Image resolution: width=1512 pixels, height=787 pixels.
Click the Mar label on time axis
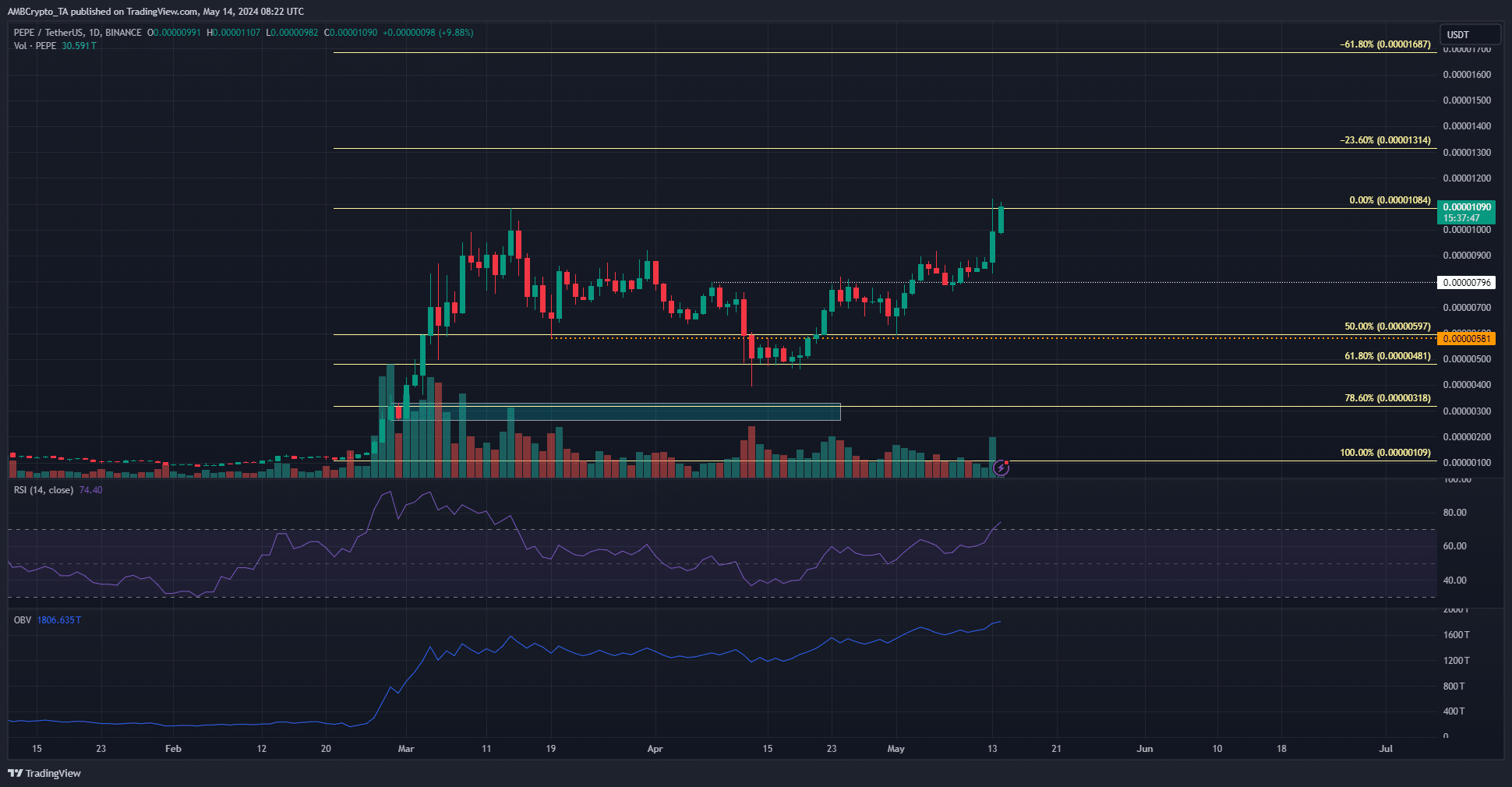406,749
